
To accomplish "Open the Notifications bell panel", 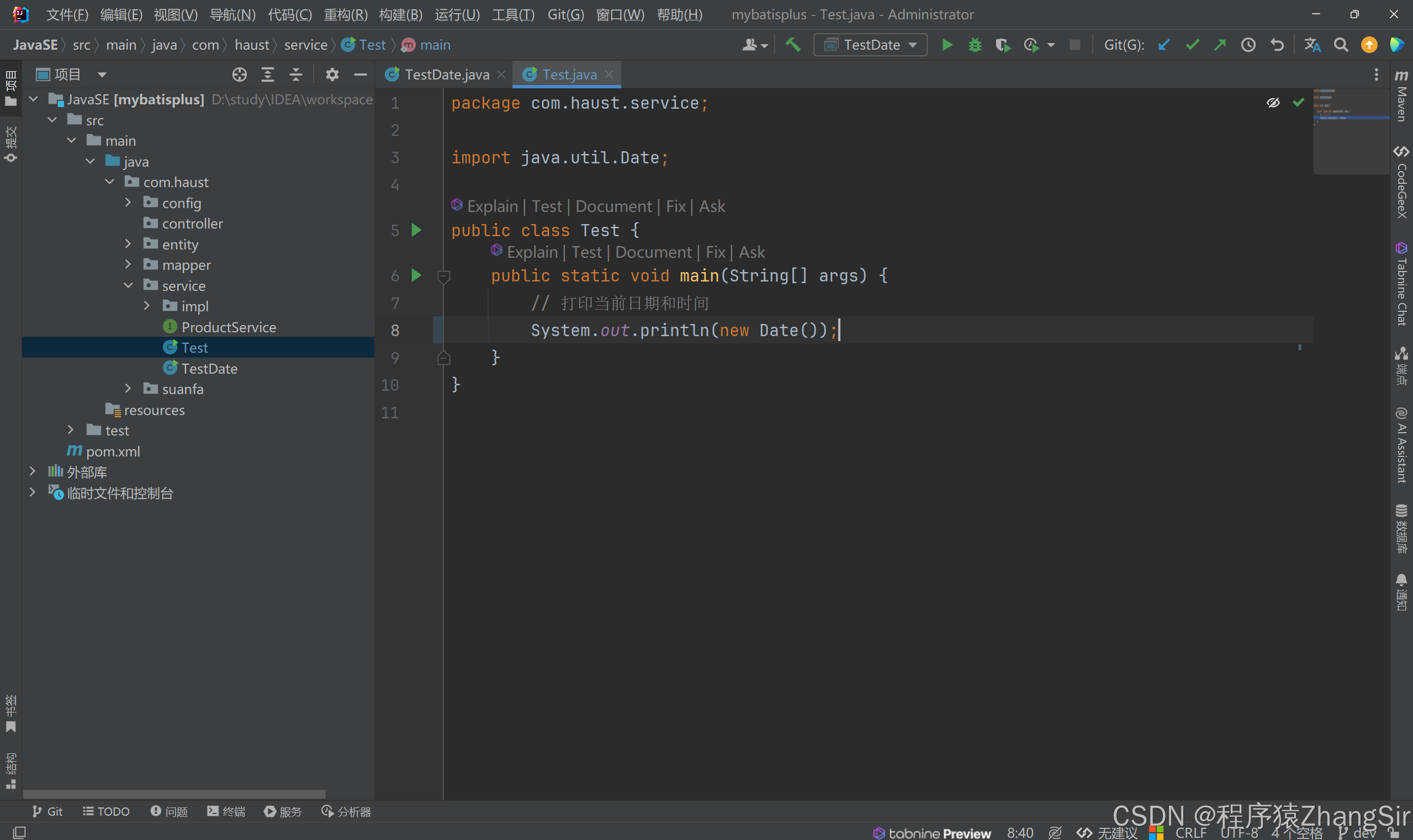I will tap(1401, 592).
